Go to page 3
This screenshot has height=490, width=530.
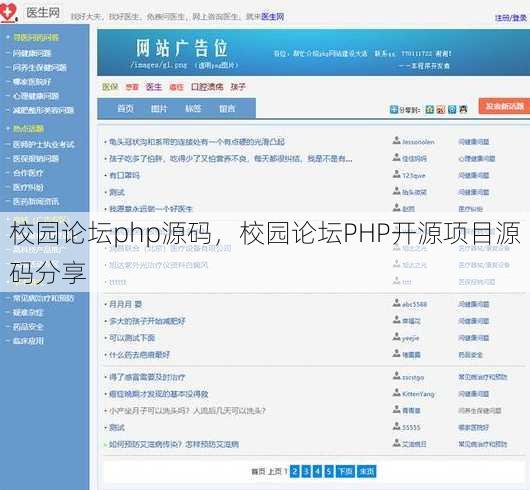point(306,471)
